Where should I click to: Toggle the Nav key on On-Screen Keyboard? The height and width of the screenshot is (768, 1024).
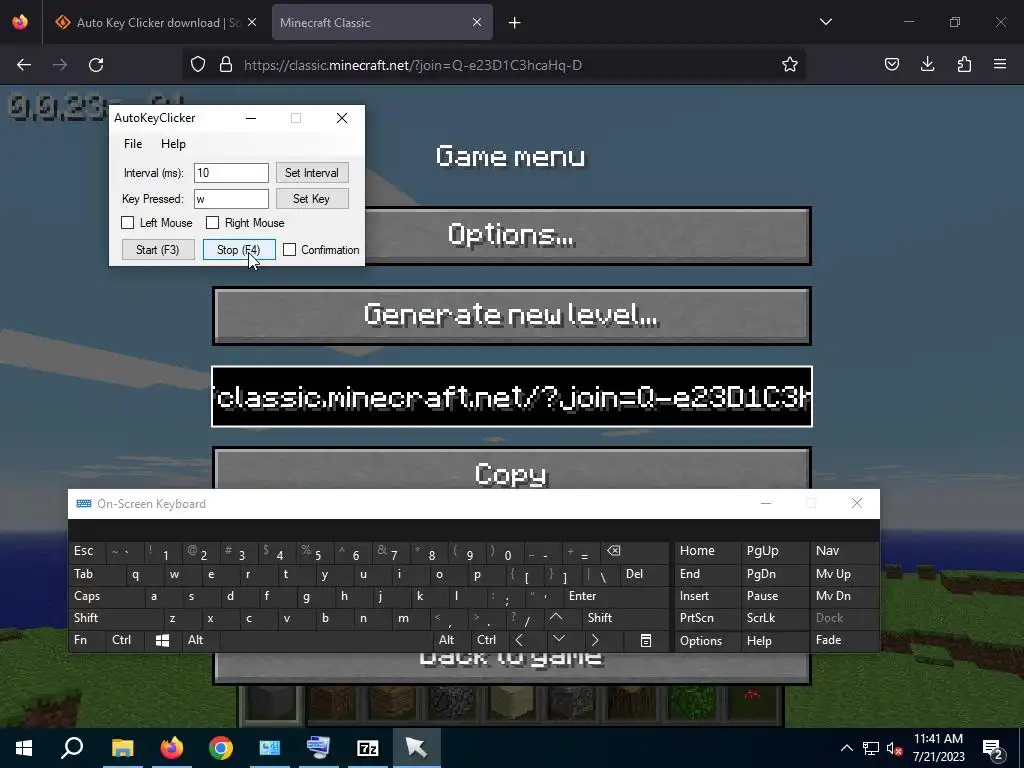pos(844,551)
